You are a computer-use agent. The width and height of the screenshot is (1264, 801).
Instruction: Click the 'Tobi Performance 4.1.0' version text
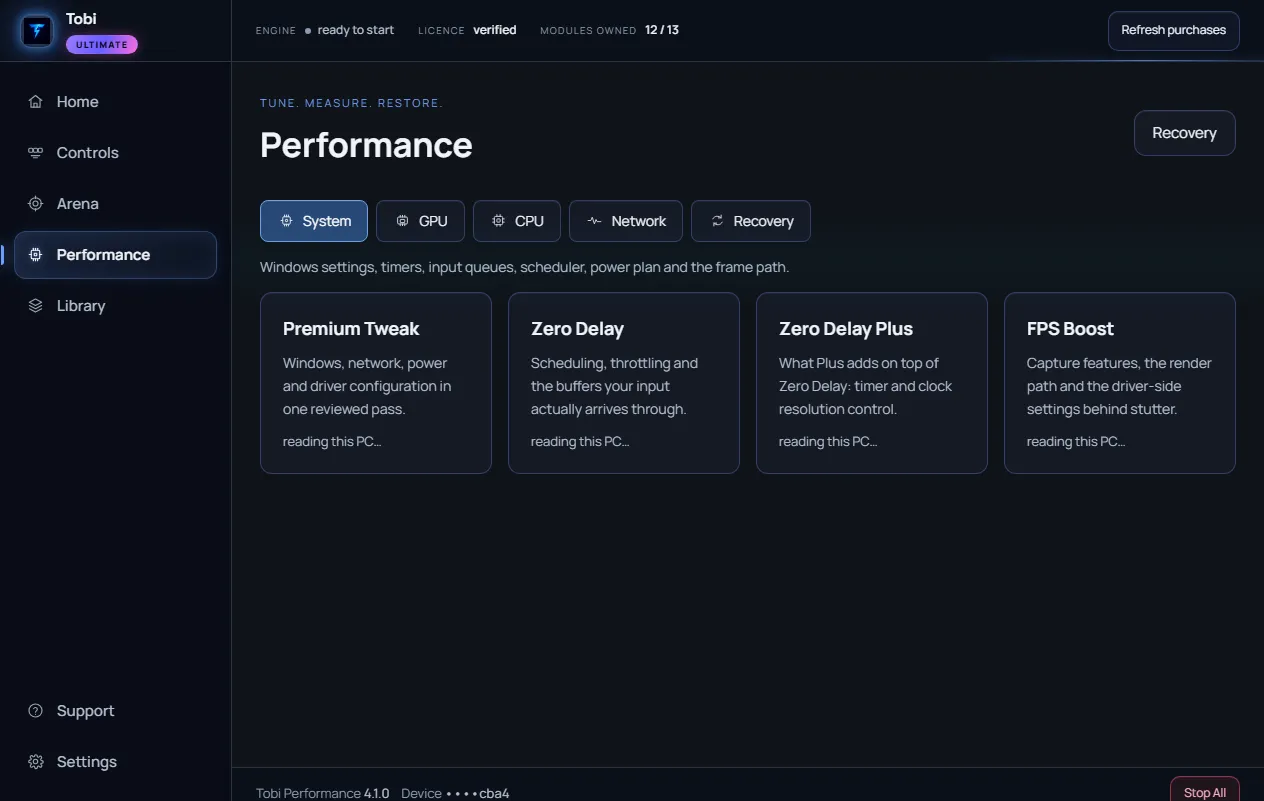tap(323, 793)
